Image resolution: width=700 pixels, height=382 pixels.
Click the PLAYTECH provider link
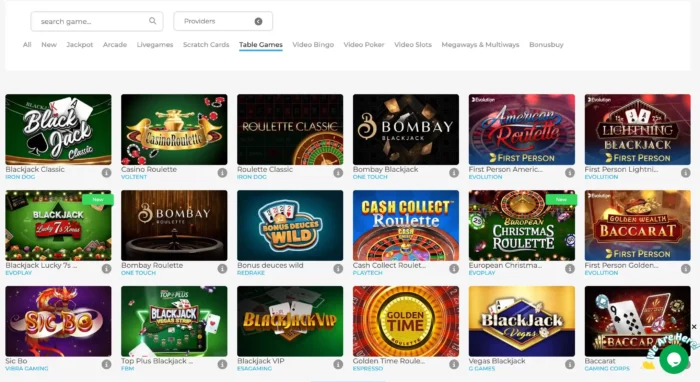[x=367, y=273]
